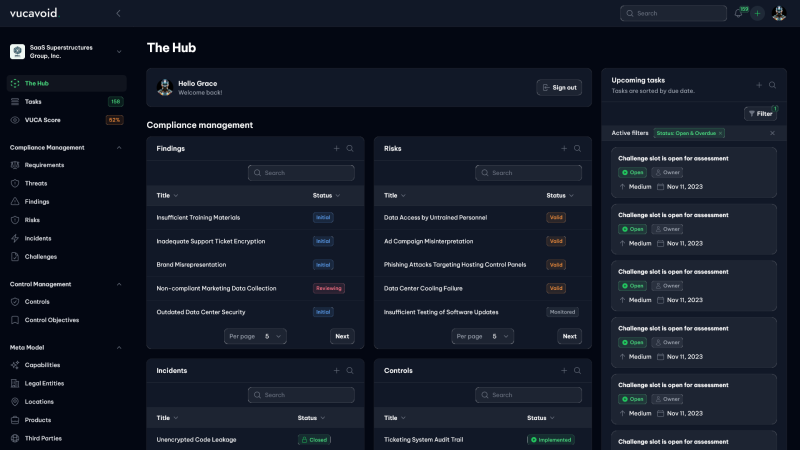800x450 pixels.
Task: Add a new incident with the plus icon
Action: [337, 370]
